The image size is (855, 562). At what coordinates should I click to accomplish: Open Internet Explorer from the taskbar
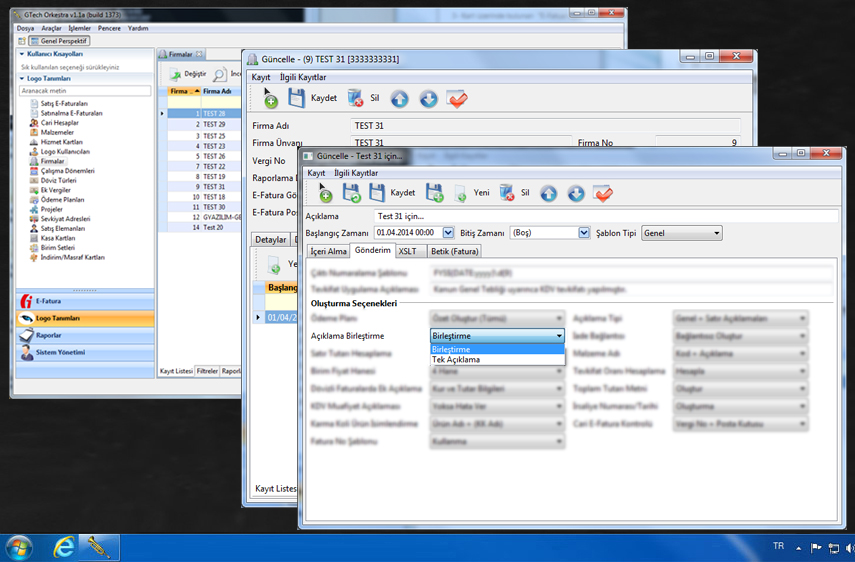(64, 547)
